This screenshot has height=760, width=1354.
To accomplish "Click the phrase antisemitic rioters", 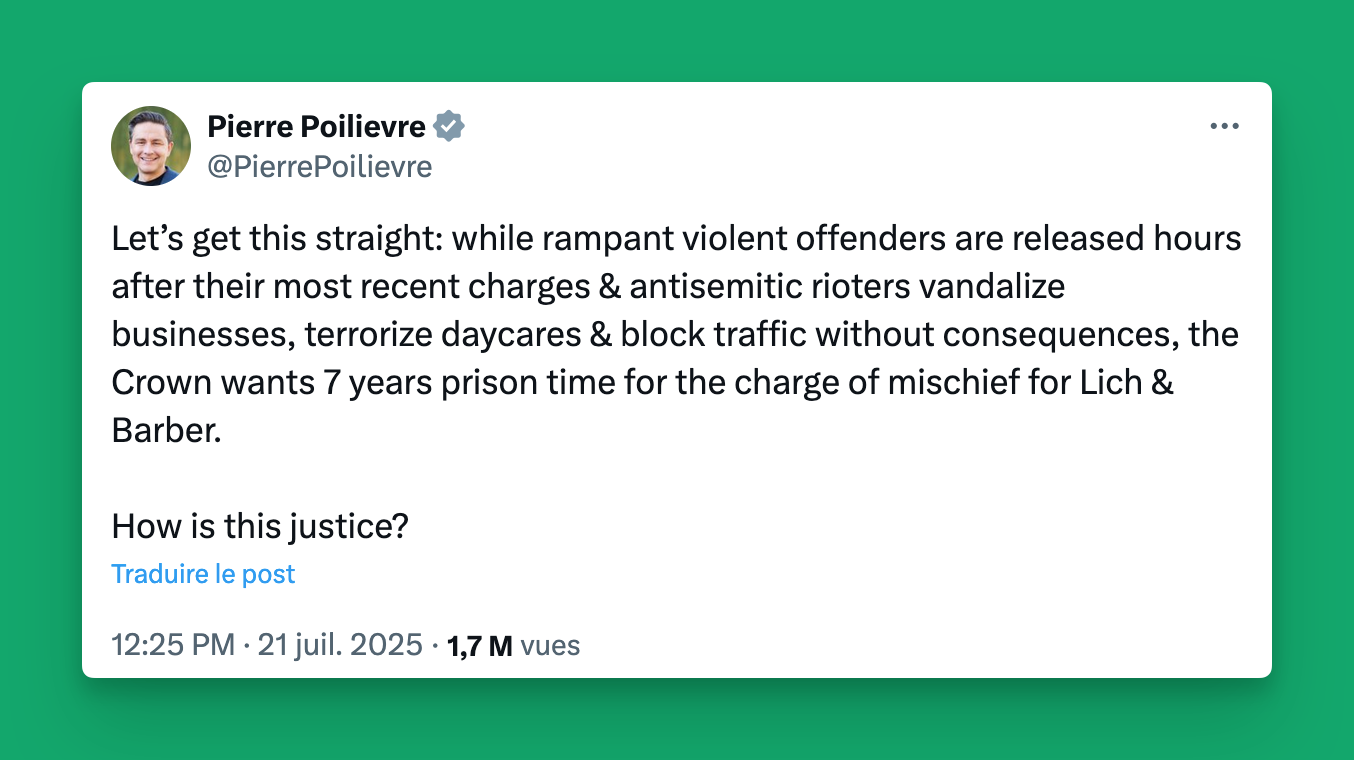I will pos(770,287).
